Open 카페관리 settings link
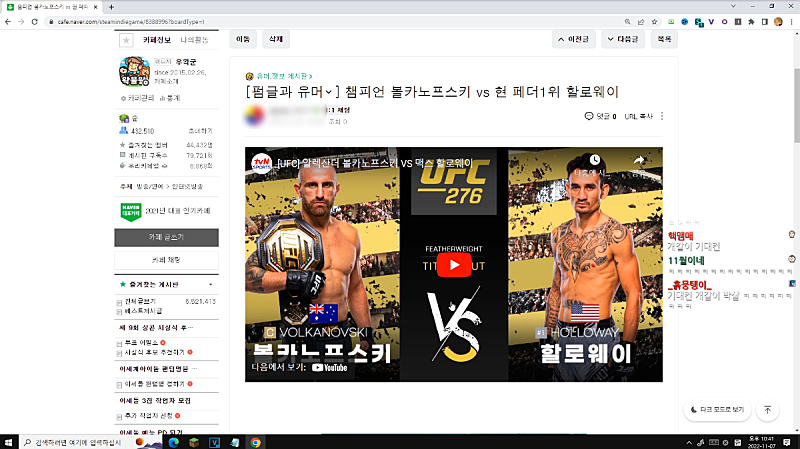 click(137, 98)
